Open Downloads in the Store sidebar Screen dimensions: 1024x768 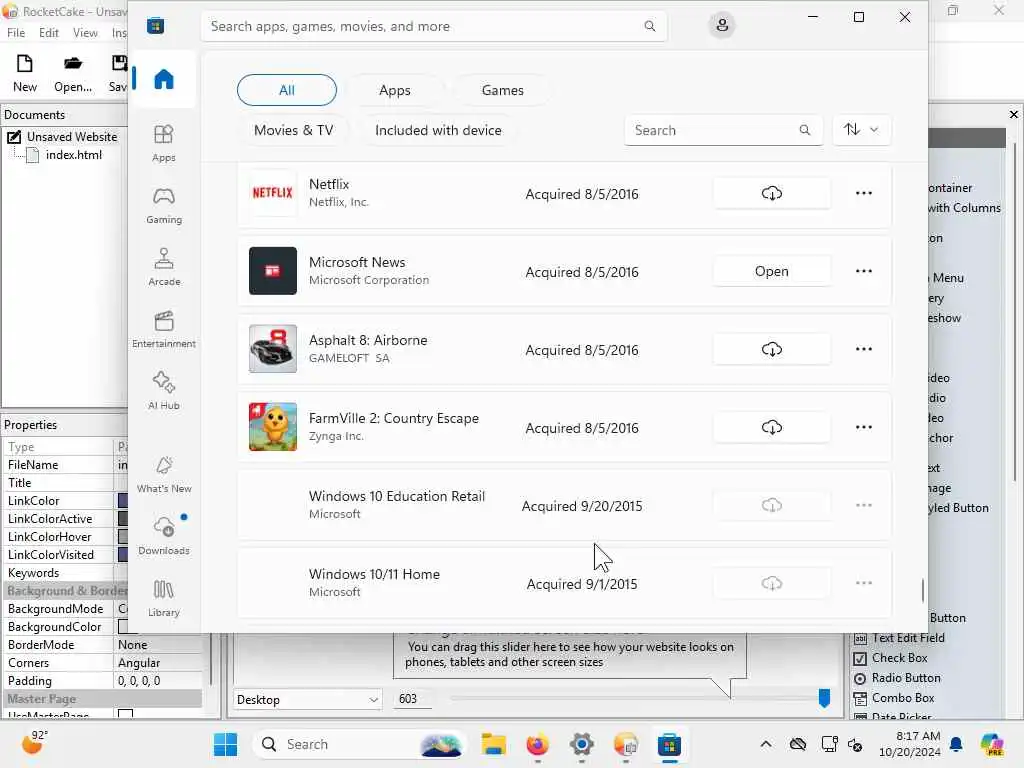click(163, 536)
